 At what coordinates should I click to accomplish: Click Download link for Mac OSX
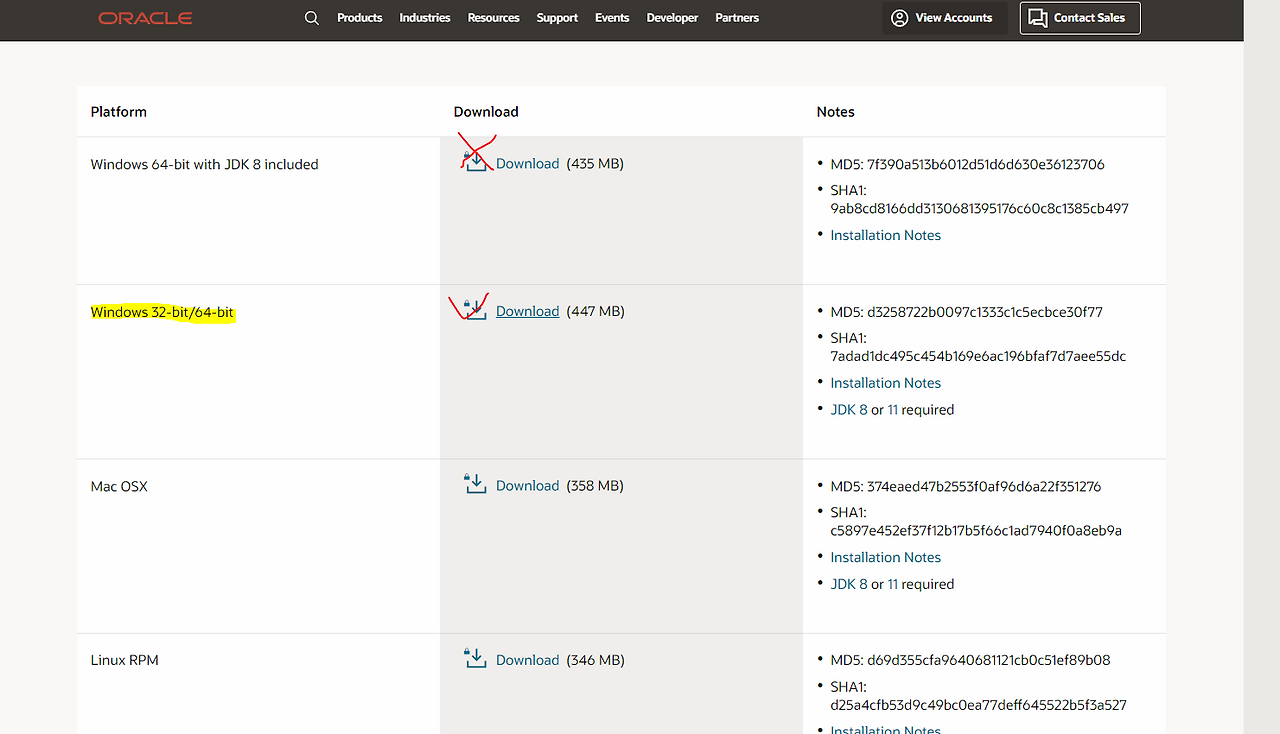coord(528,485)
